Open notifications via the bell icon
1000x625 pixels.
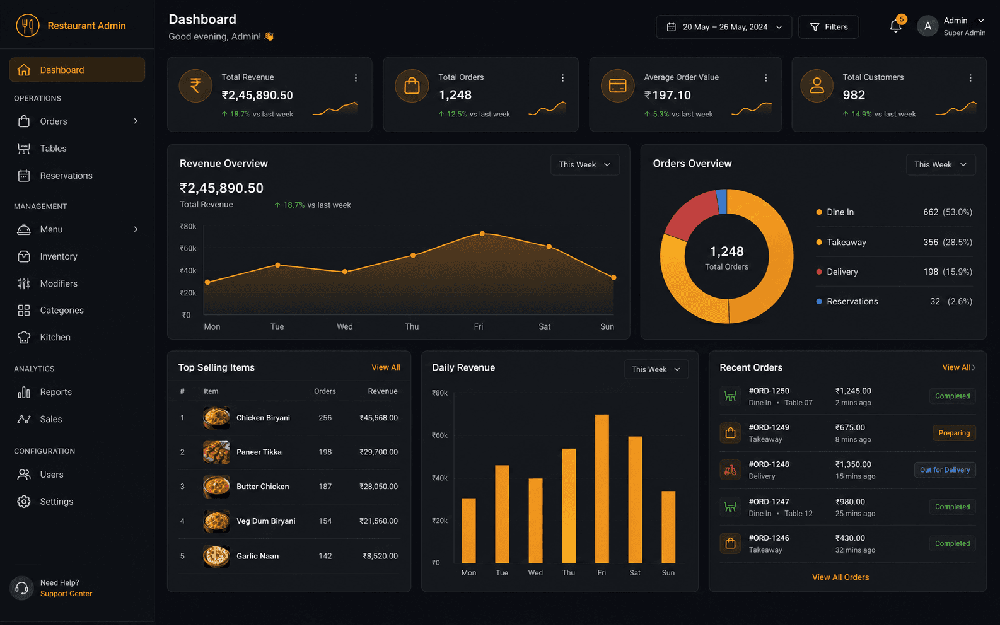coord(895,26)
